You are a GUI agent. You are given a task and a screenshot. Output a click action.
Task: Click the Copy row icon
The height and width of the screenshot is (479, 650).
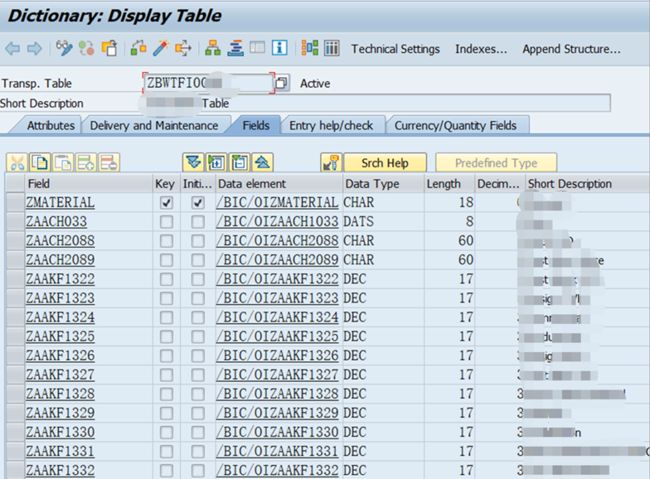tap(40, 163)
